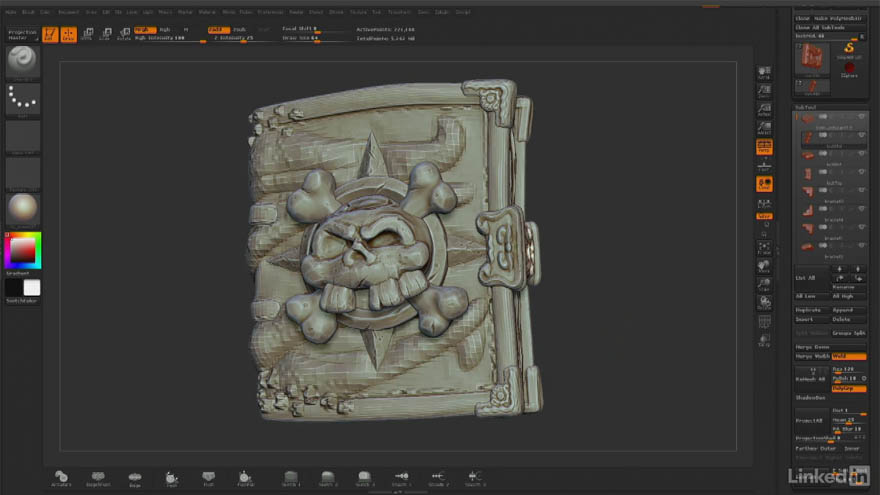The image size is (880, 495).
Task: Click the main color picker square
Action: coord(22,250)
